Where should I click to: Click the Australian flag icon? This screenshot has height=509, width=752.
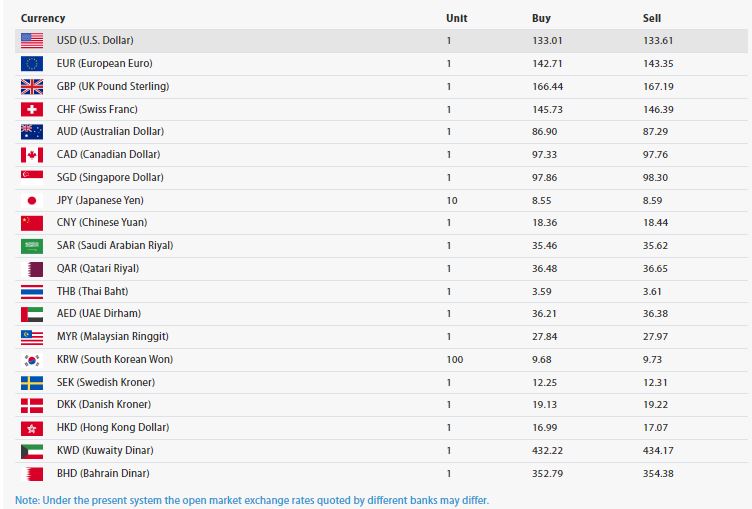[x=32, y=132]
